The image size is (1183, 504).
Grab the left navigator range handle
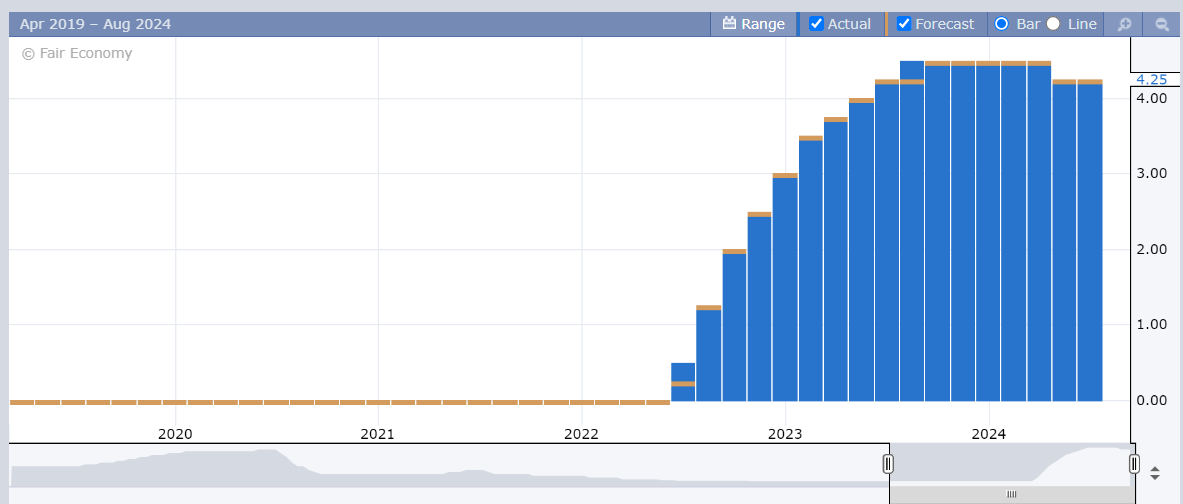[x=888, y=464]
